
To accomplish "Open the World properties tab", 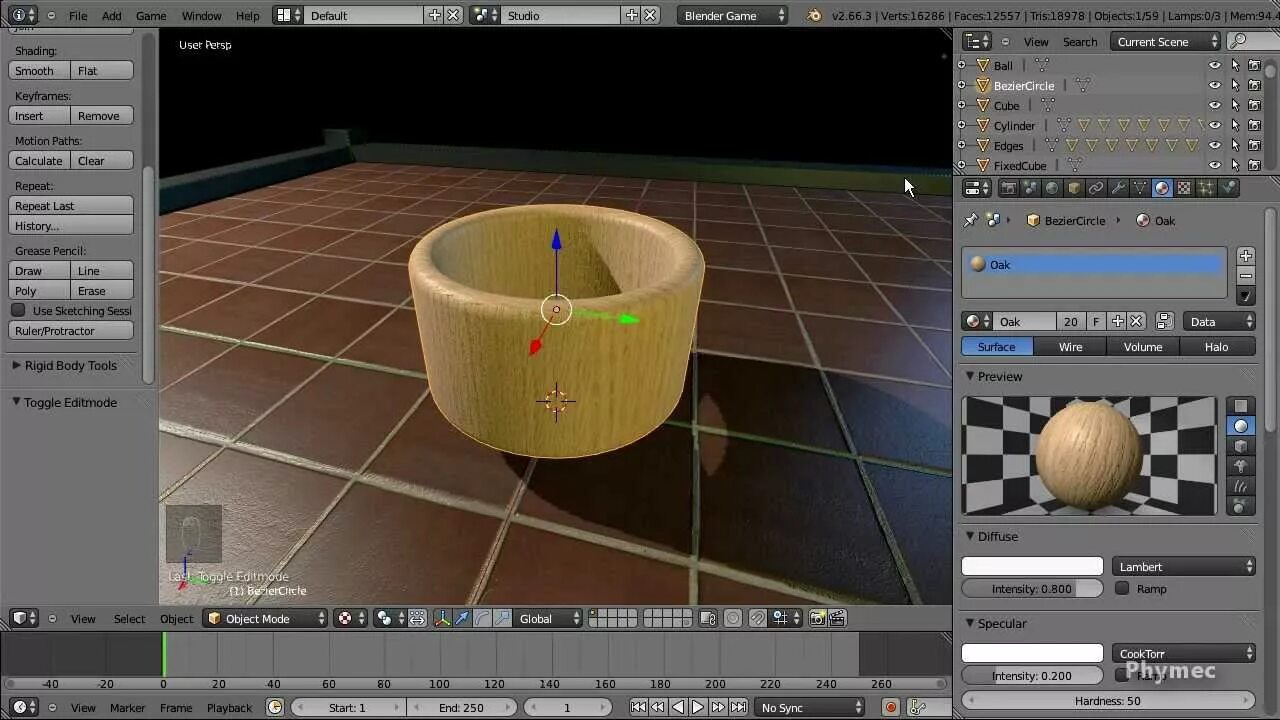I will tap(1052, 188).
